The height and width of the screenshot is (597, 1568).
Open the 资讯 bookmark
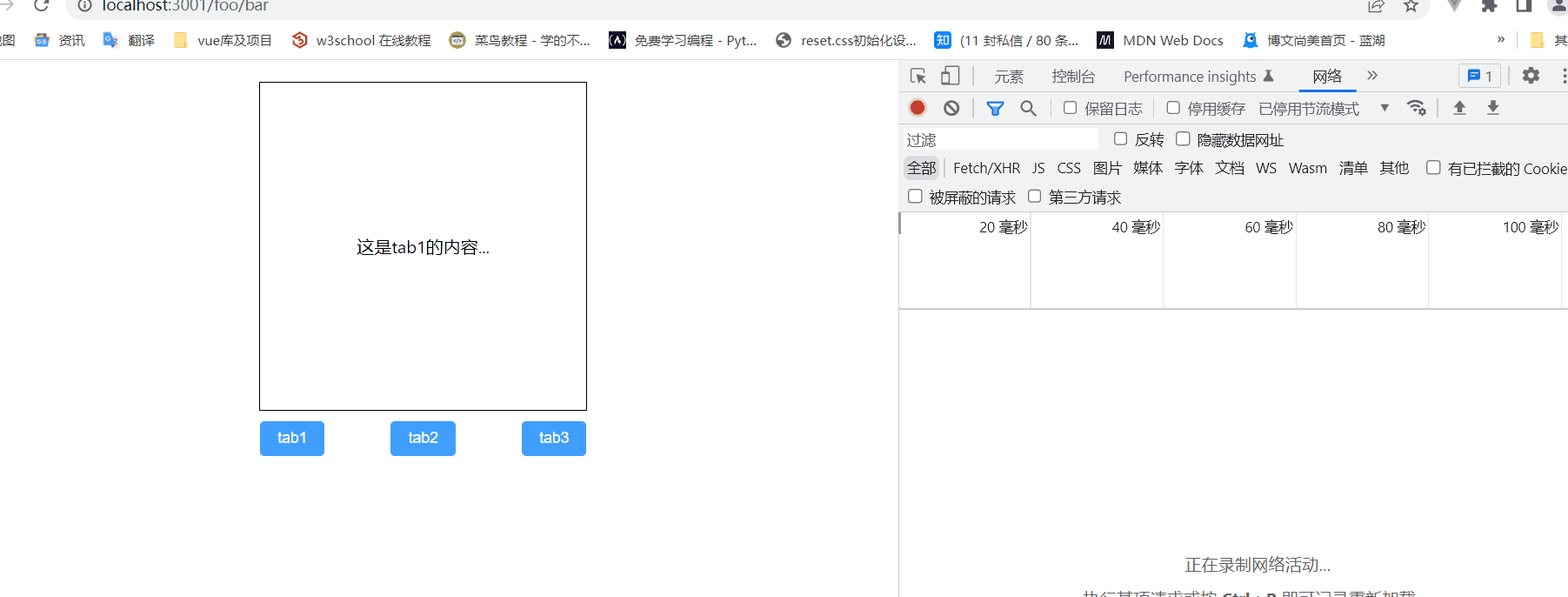click(60, 40)
